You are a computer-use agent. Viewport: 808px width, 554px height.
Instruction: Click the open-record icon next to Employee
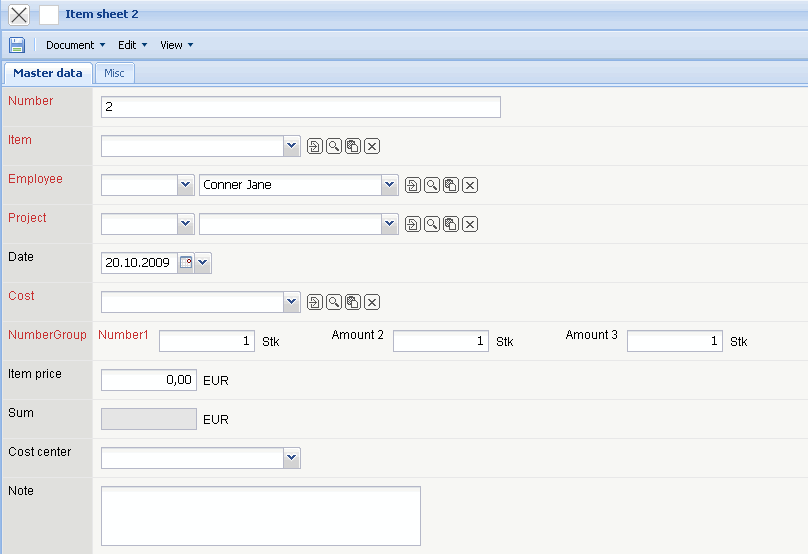(x=412, y=185)
